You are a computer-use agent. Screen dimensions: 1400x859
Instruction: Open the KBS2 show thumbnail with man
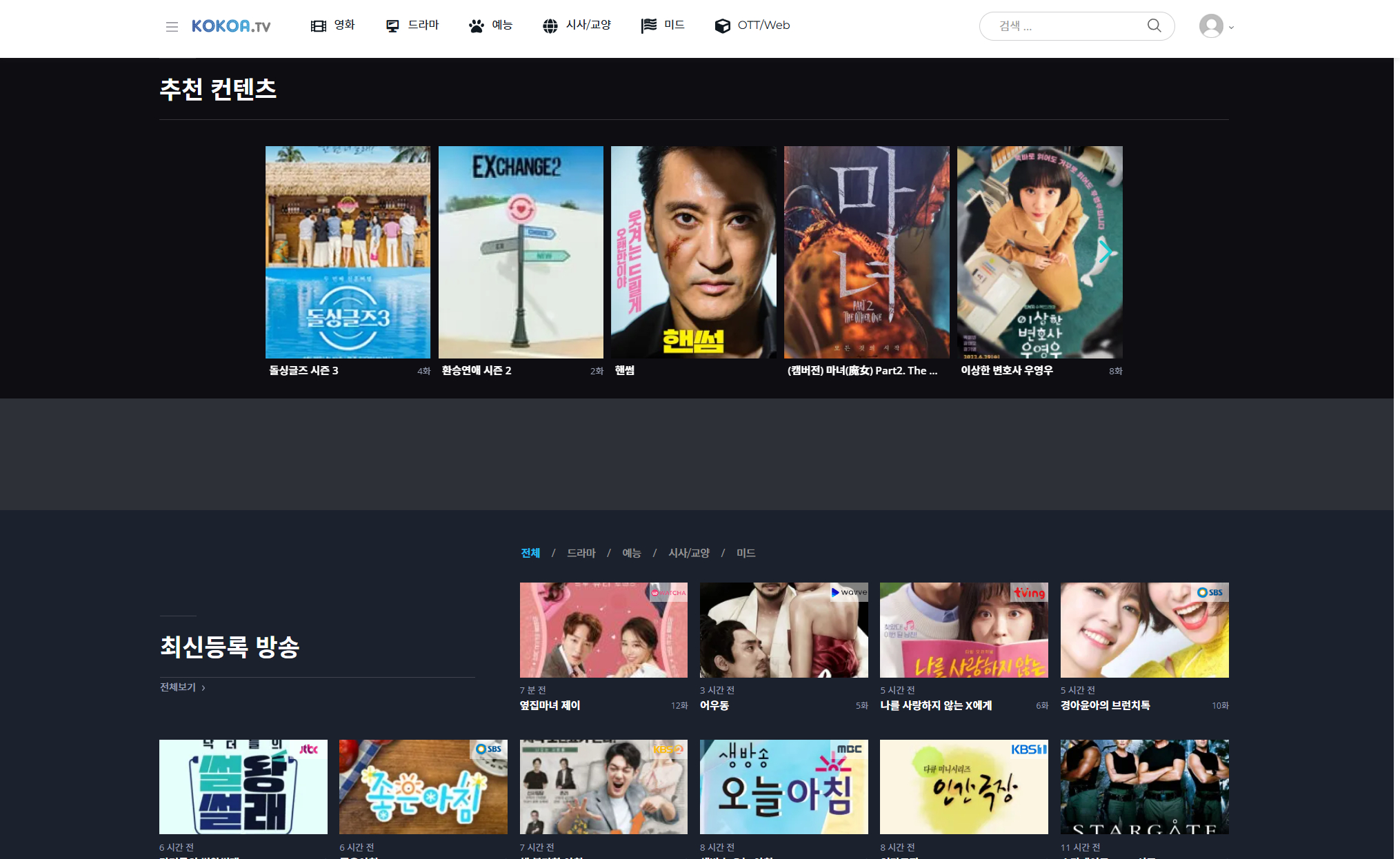click(603, 787)
